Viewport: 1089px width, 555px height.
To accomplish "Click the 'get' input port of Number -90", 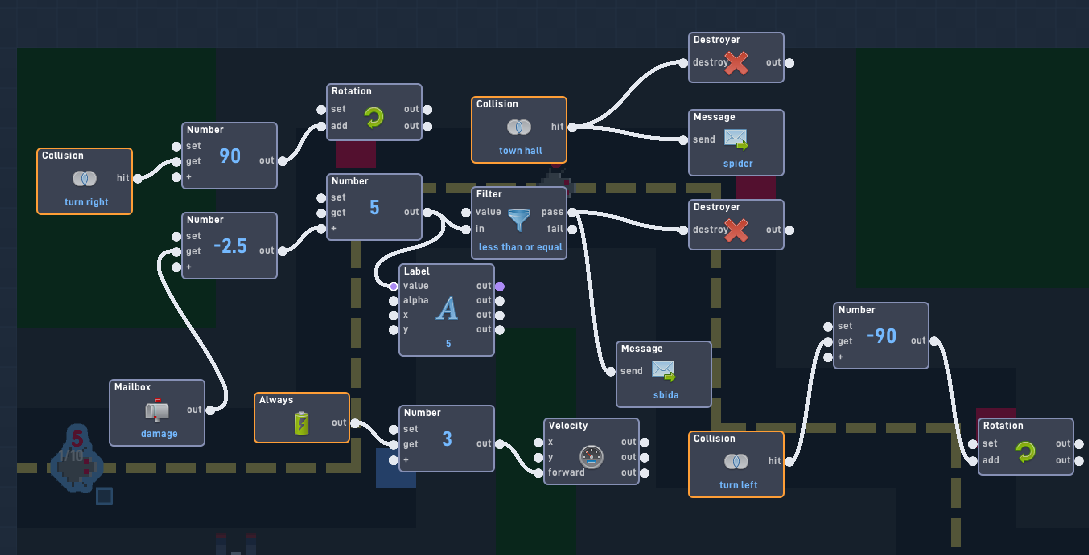I will (828, 341).
